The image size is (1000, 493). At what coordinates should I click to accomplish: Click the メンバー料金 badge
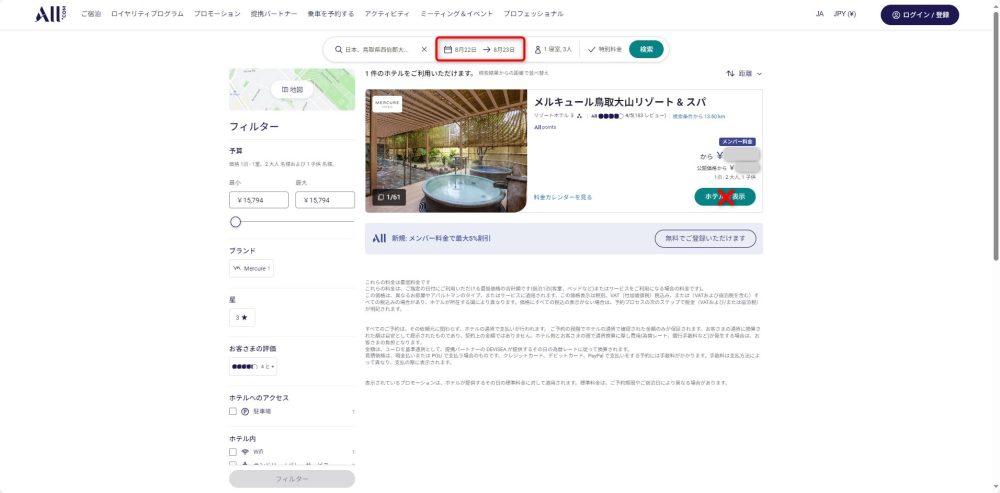(738, 142)
